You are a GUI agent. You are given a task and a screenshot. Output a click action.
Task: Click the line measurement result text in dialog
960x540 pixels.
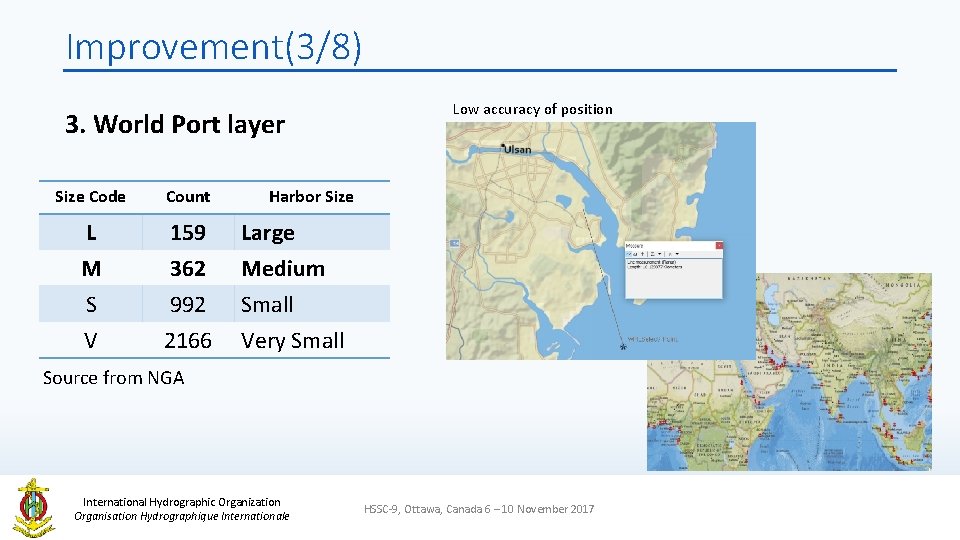(x=652, y=262)
